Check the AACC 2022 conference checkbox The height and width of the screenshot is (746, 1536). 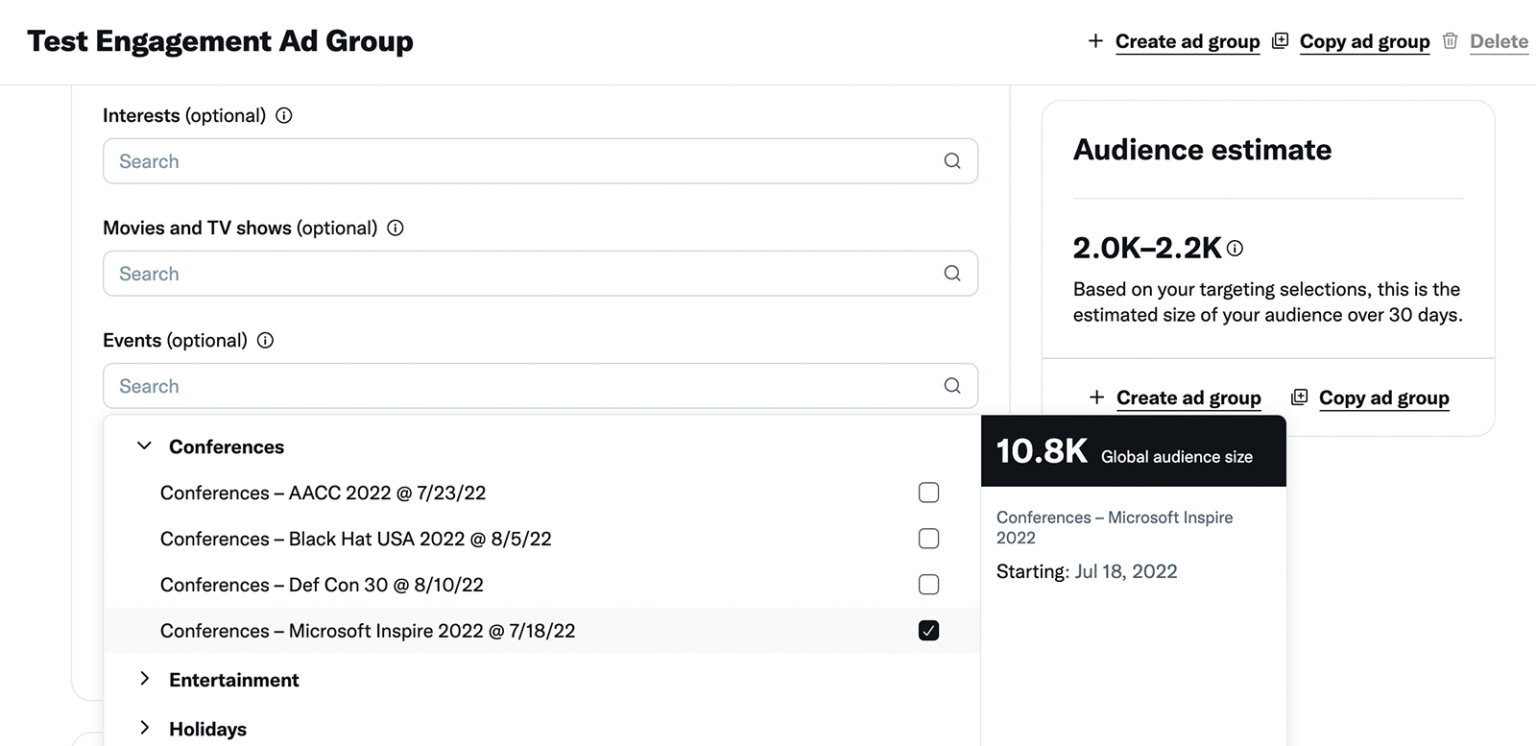tap(928, 491)
